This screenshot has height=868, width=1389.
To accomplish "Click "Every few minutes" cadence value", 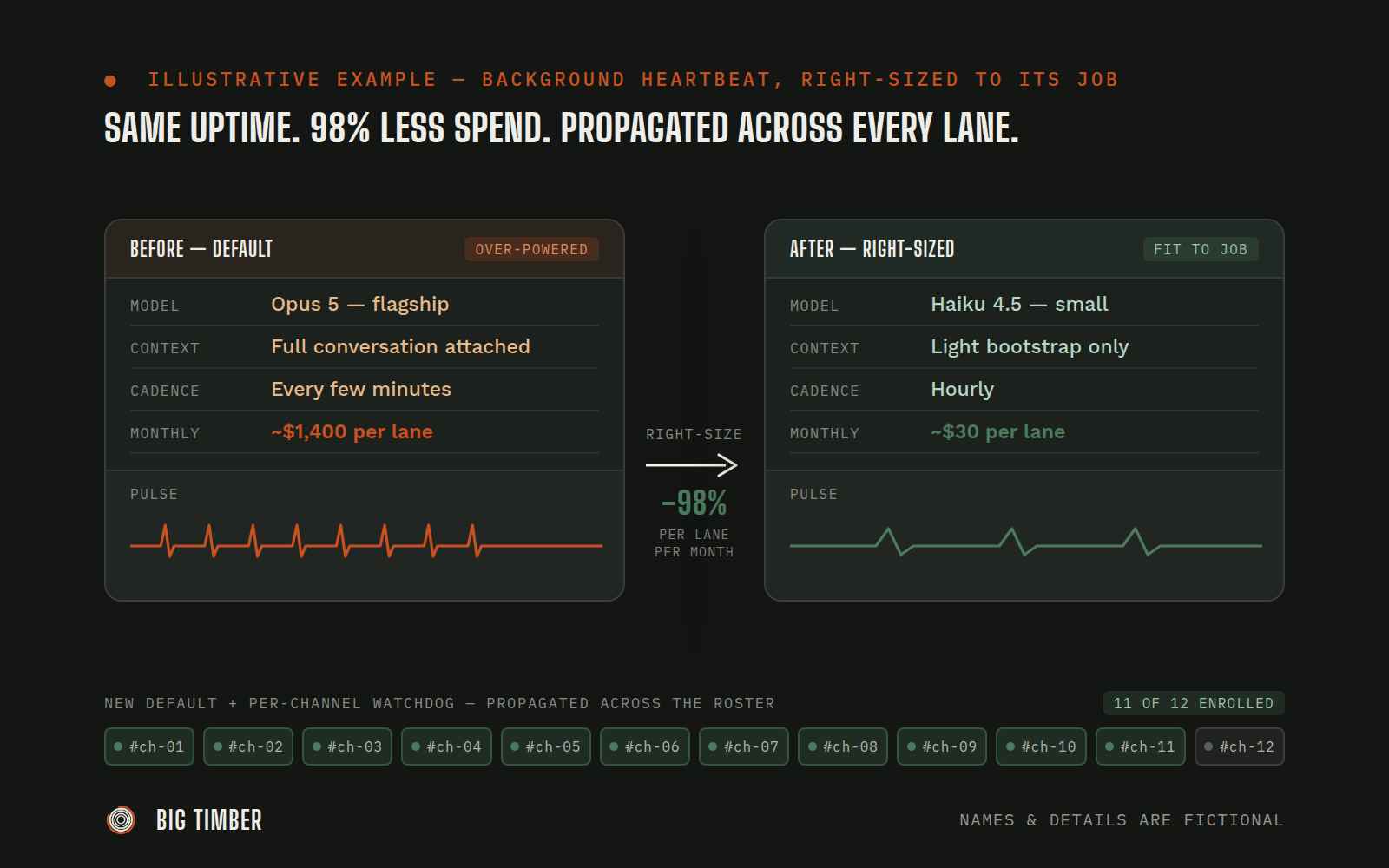I will tap(361, 389).
